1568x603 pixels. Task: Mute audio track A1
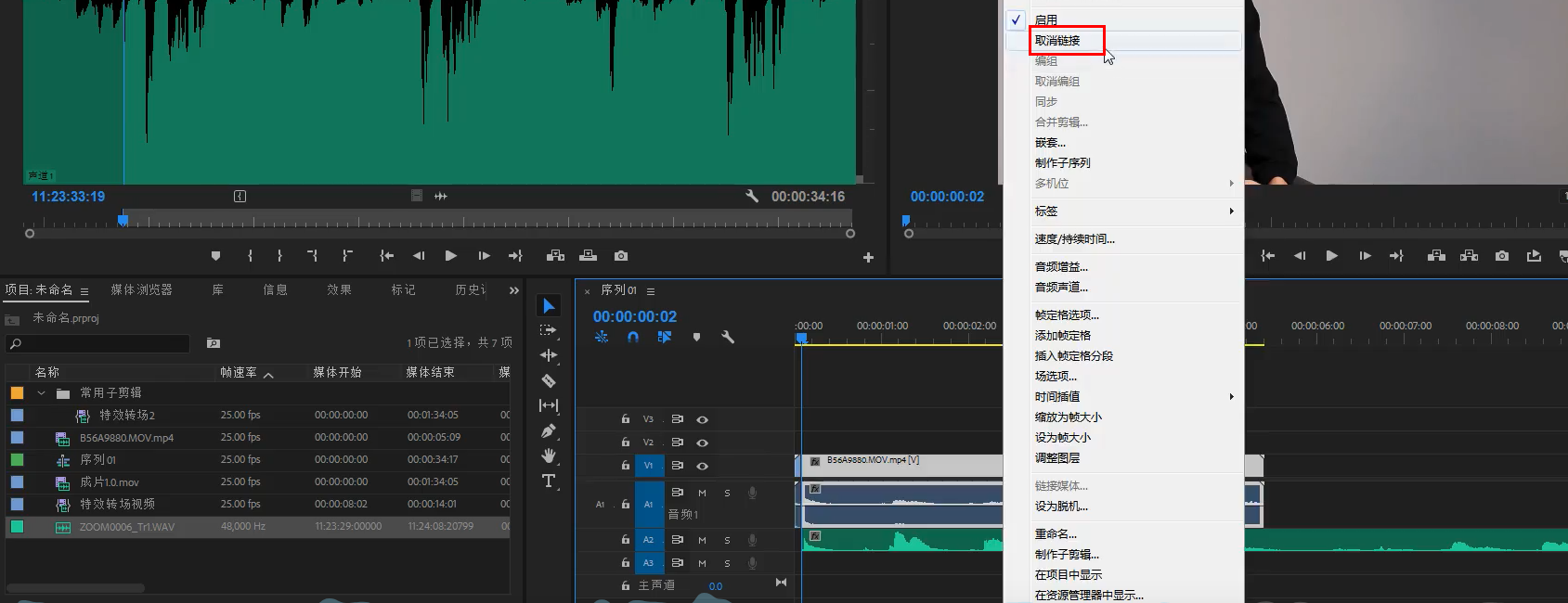[702, 493]
